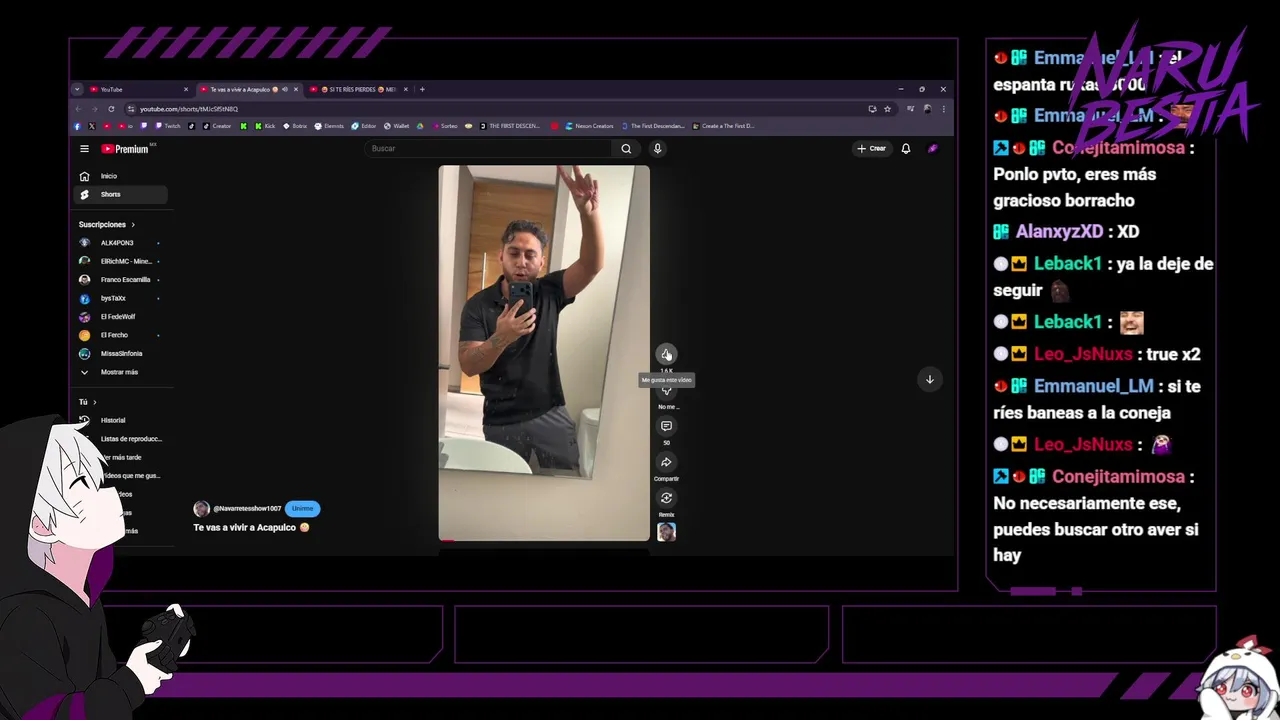Click the search magnifier button
Screen dimensions: 1280x720
click(626, 149)
